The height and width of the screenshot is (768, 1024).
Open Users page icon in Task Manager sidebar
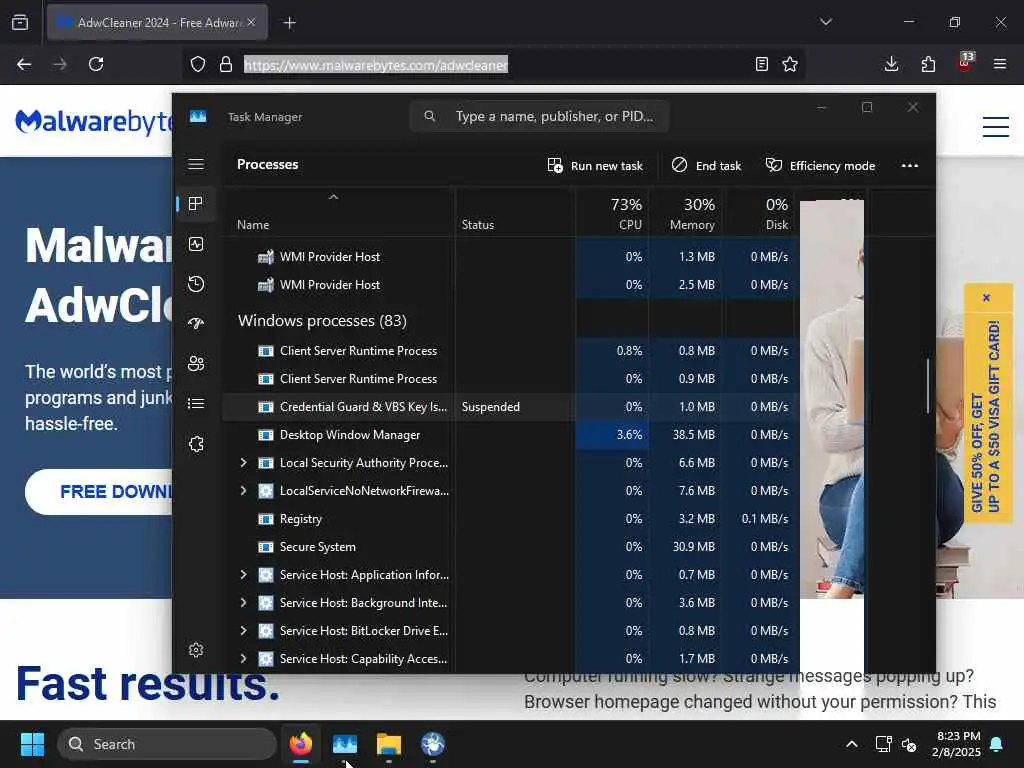tap(196, 364)
